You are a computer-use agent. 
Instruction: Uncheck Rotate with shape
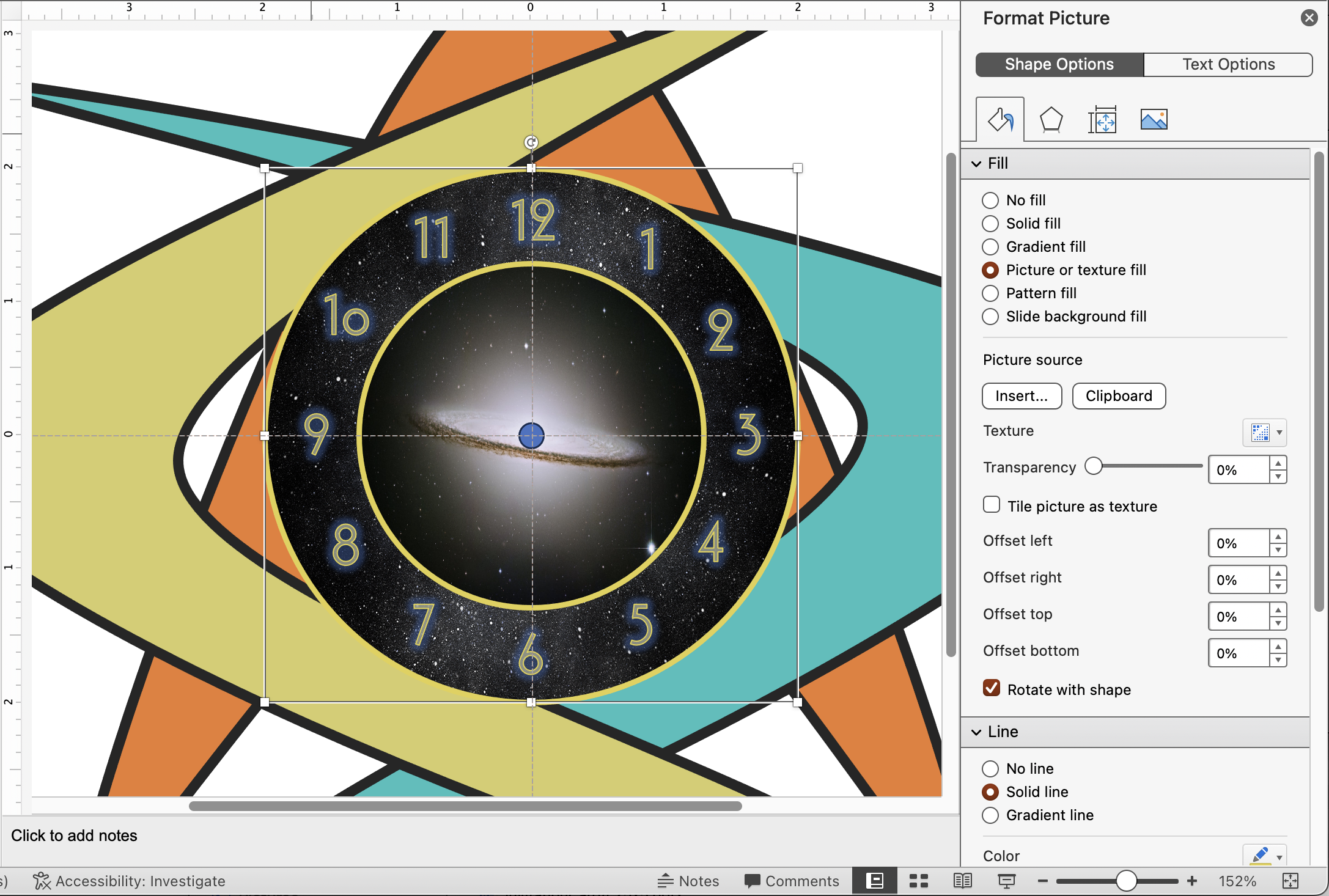click(991, 688)
